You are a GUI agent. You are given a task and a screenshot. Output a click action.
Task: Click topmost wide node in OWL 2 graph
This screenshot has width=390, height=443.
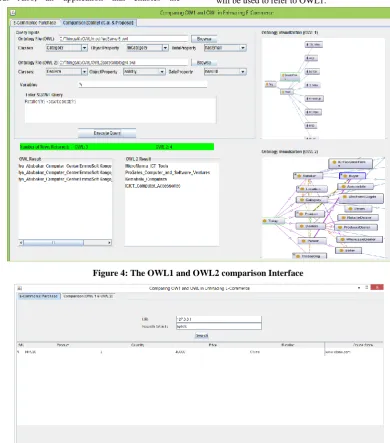[351, 163]
